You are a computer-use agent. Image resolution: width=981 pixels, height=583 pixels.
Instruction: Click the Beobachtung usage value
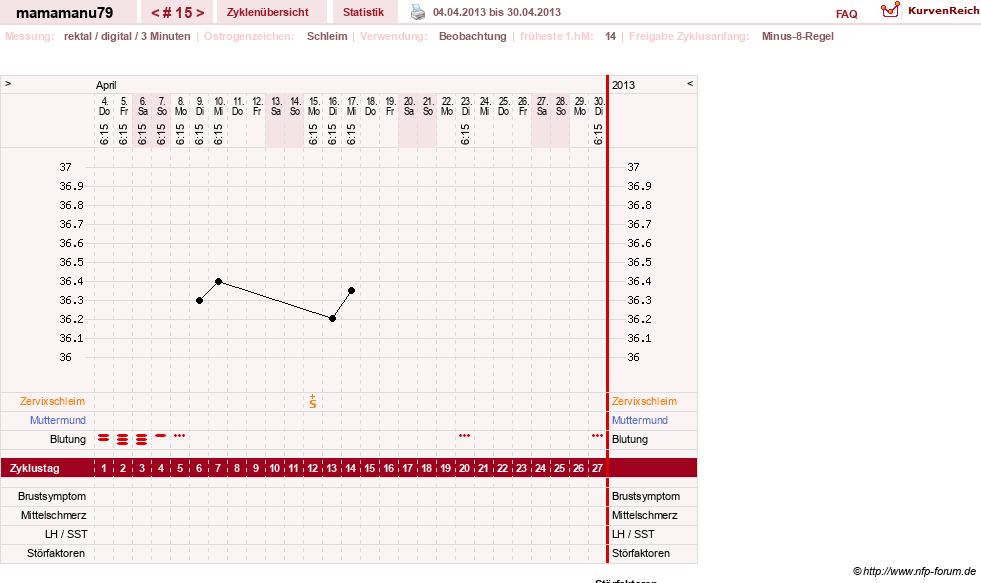coord(472,36)
